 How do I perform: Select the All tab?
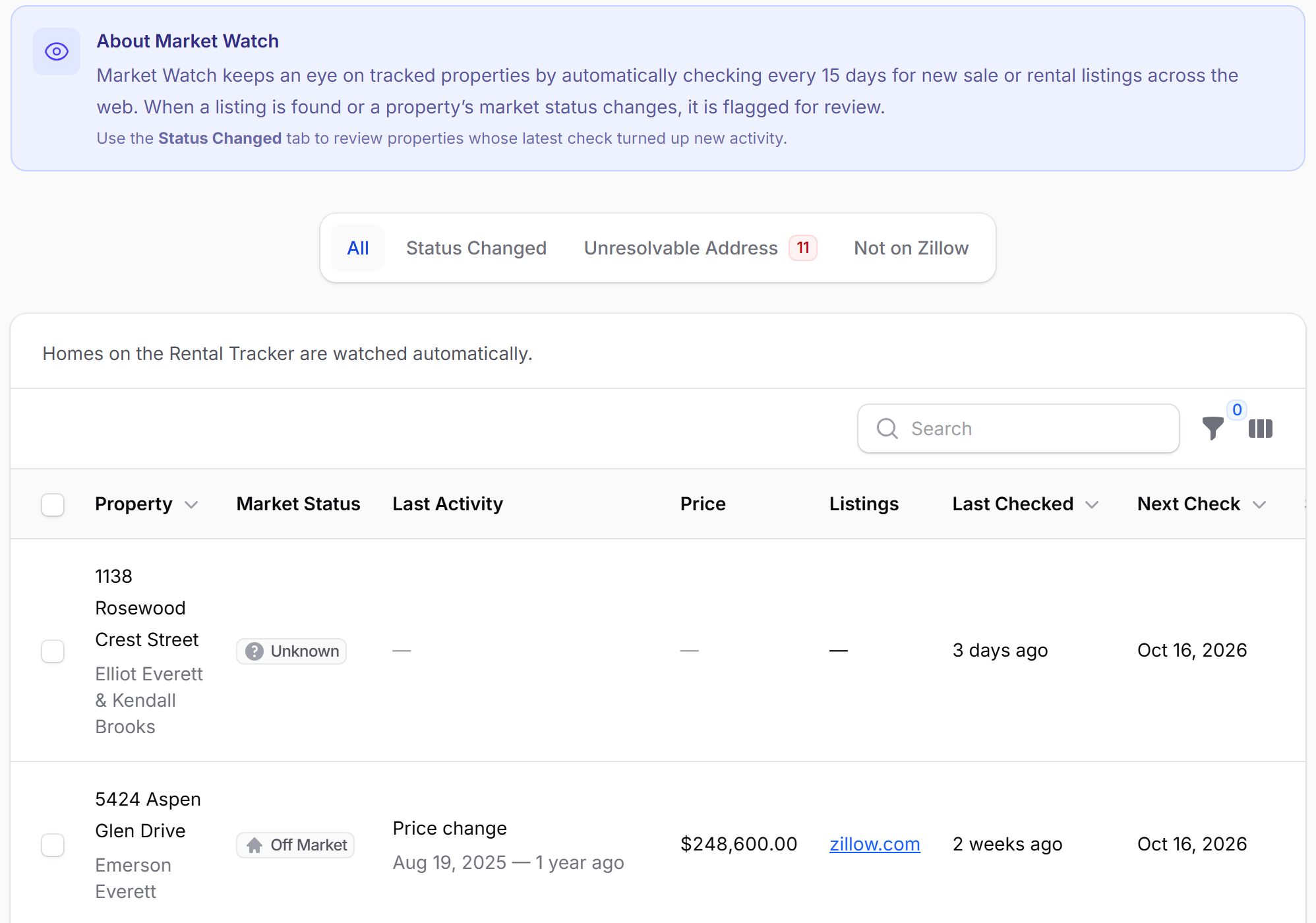tap(358, 248)
